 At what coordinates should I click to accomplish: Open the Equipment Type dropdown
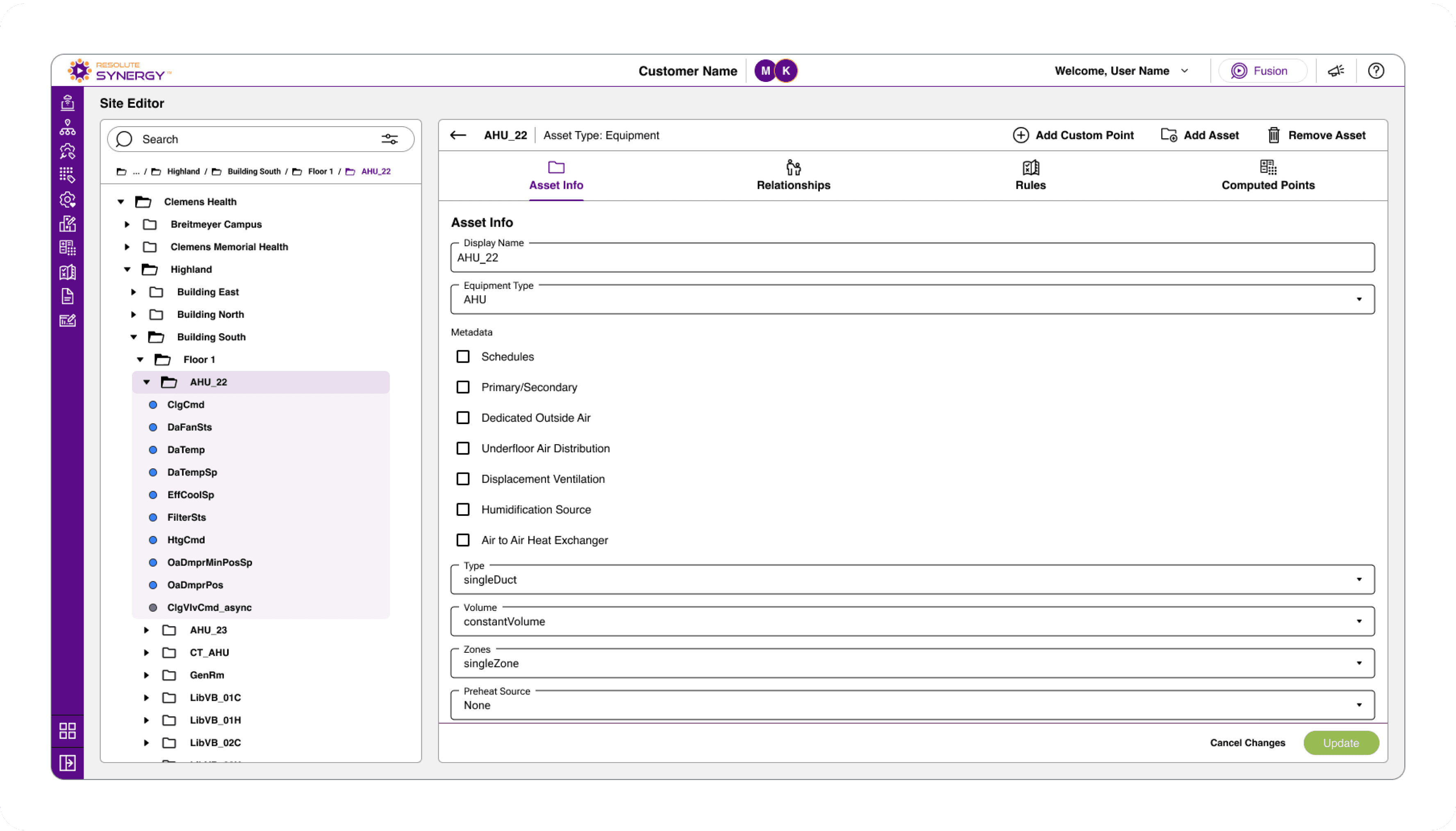tap(912, 300)
